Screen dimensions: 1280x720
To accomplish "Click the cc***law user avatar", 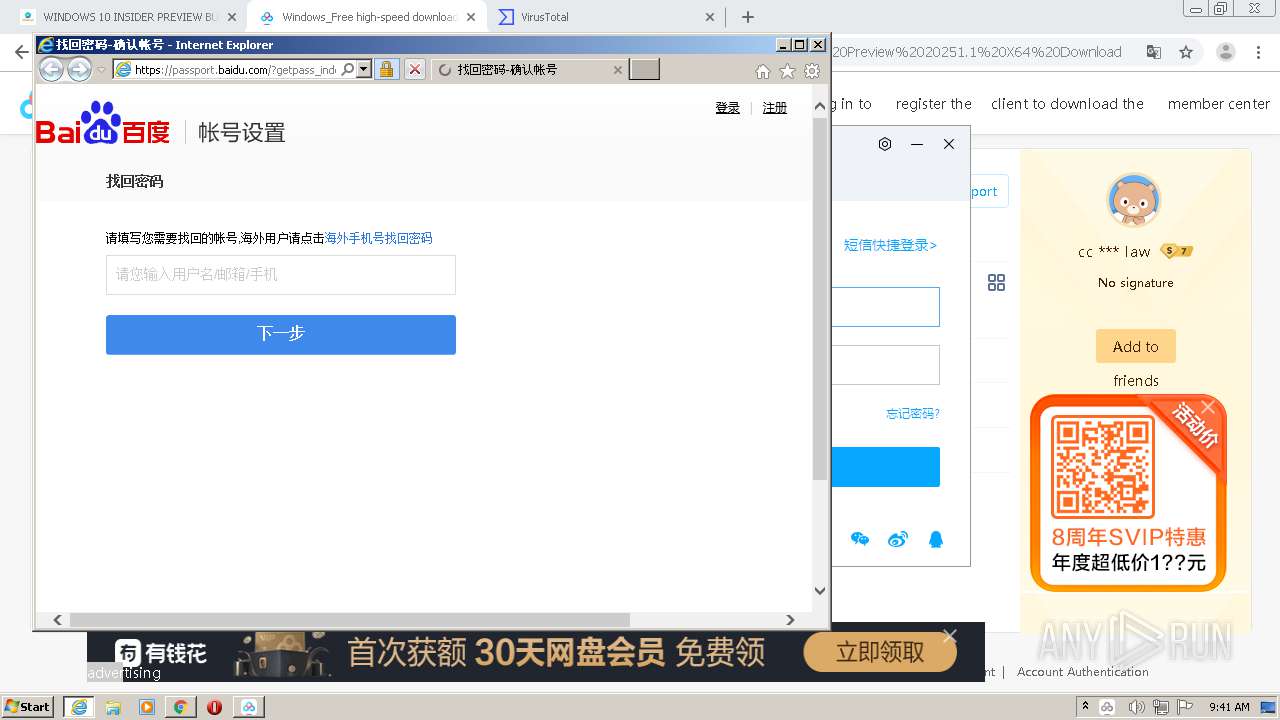I will point(1134,200).
